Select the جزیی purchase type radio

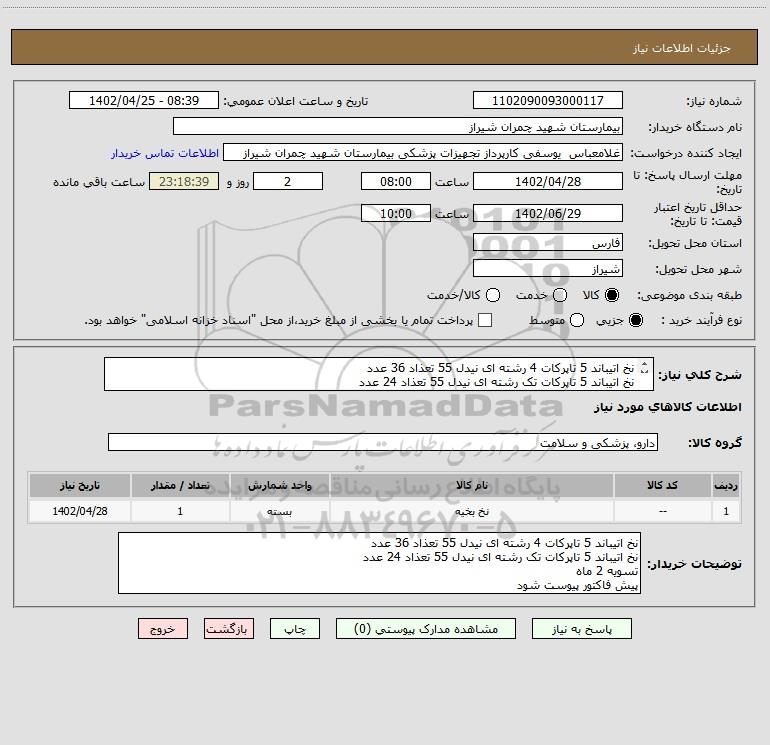click(635, 320)
